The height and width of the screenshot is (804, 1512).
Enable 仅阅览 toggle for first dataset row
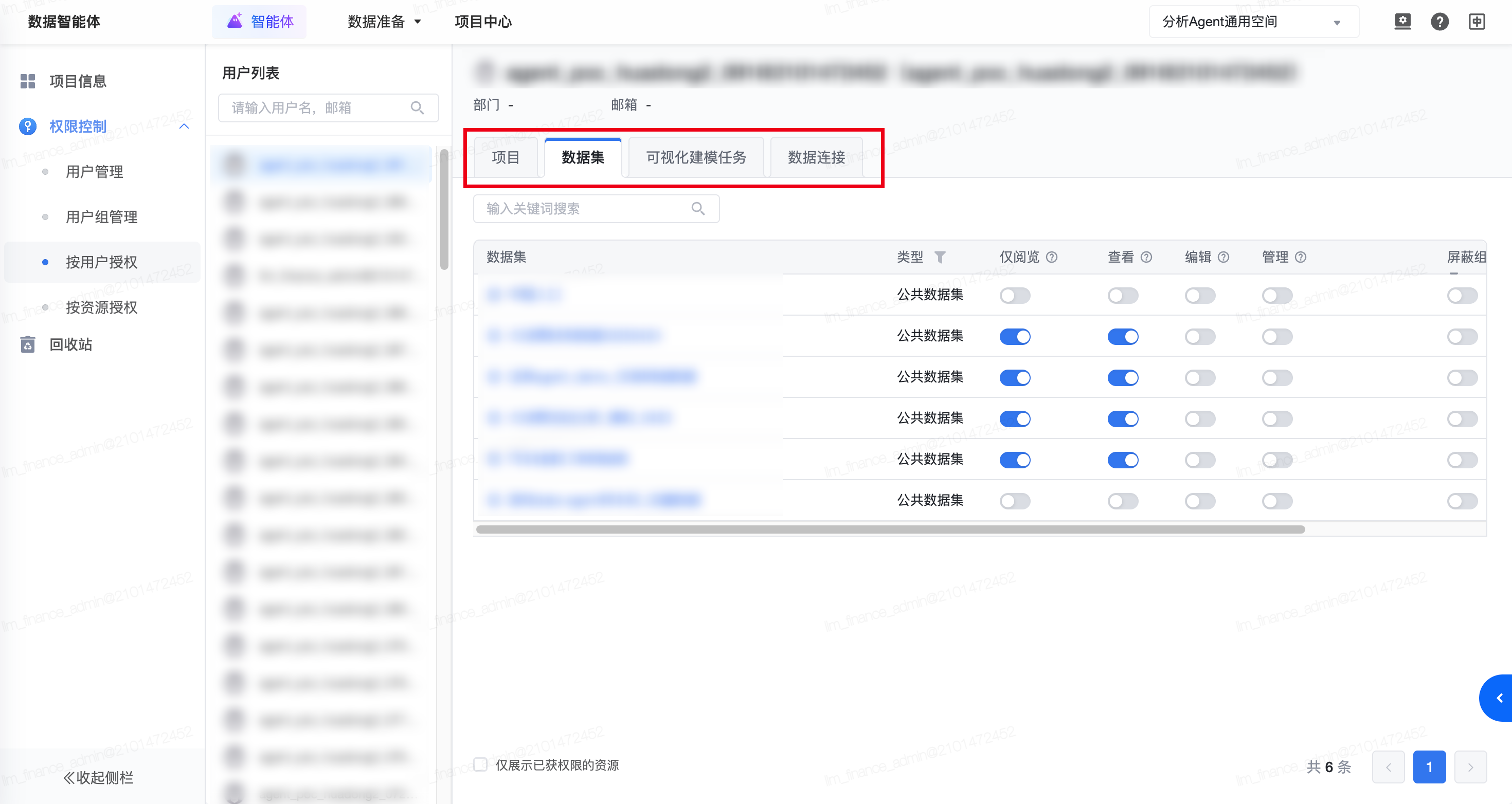[x=1015, y=295]
